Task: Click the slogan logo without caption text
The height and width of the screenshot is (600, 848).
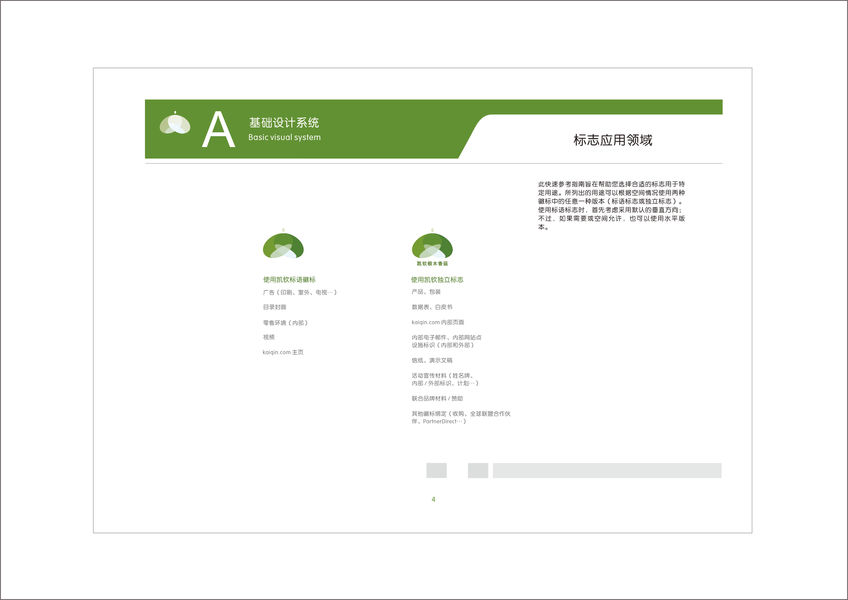Action: click(x=283, y=245)
